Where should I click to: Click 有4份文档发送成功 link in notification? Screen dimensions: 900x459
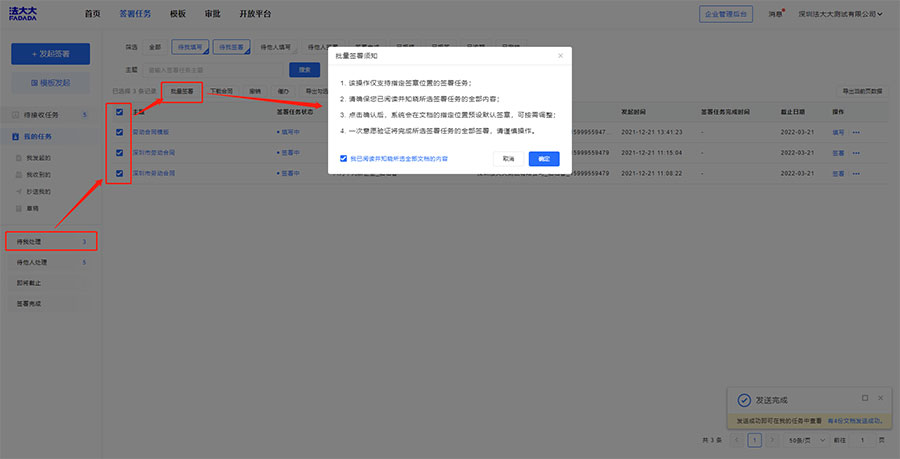(x=854, y=421)
